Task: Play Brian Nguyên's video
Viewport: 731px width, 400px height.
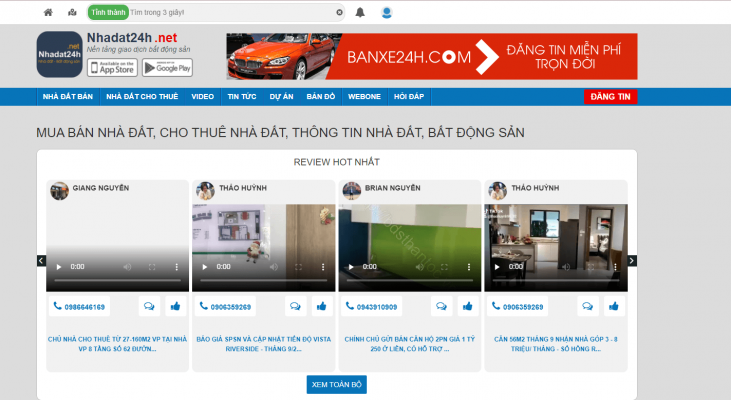Action: pos(351,267)
